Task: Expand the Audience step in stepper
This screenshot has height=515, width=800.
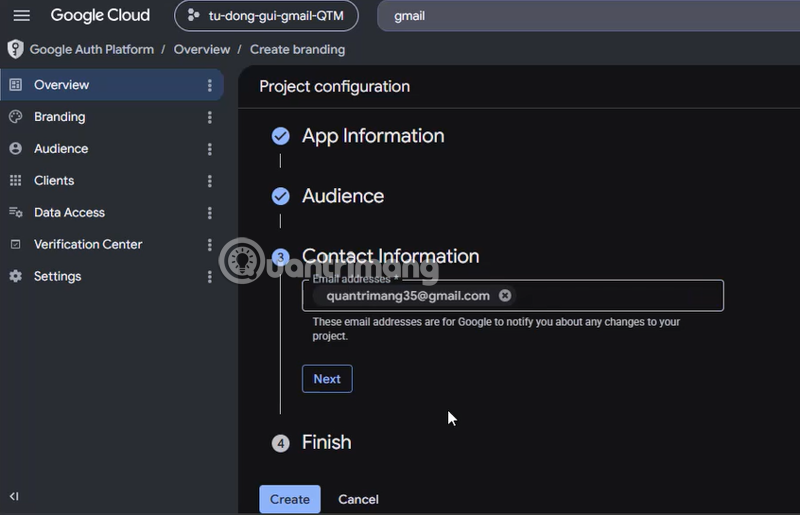Action: 343,196
